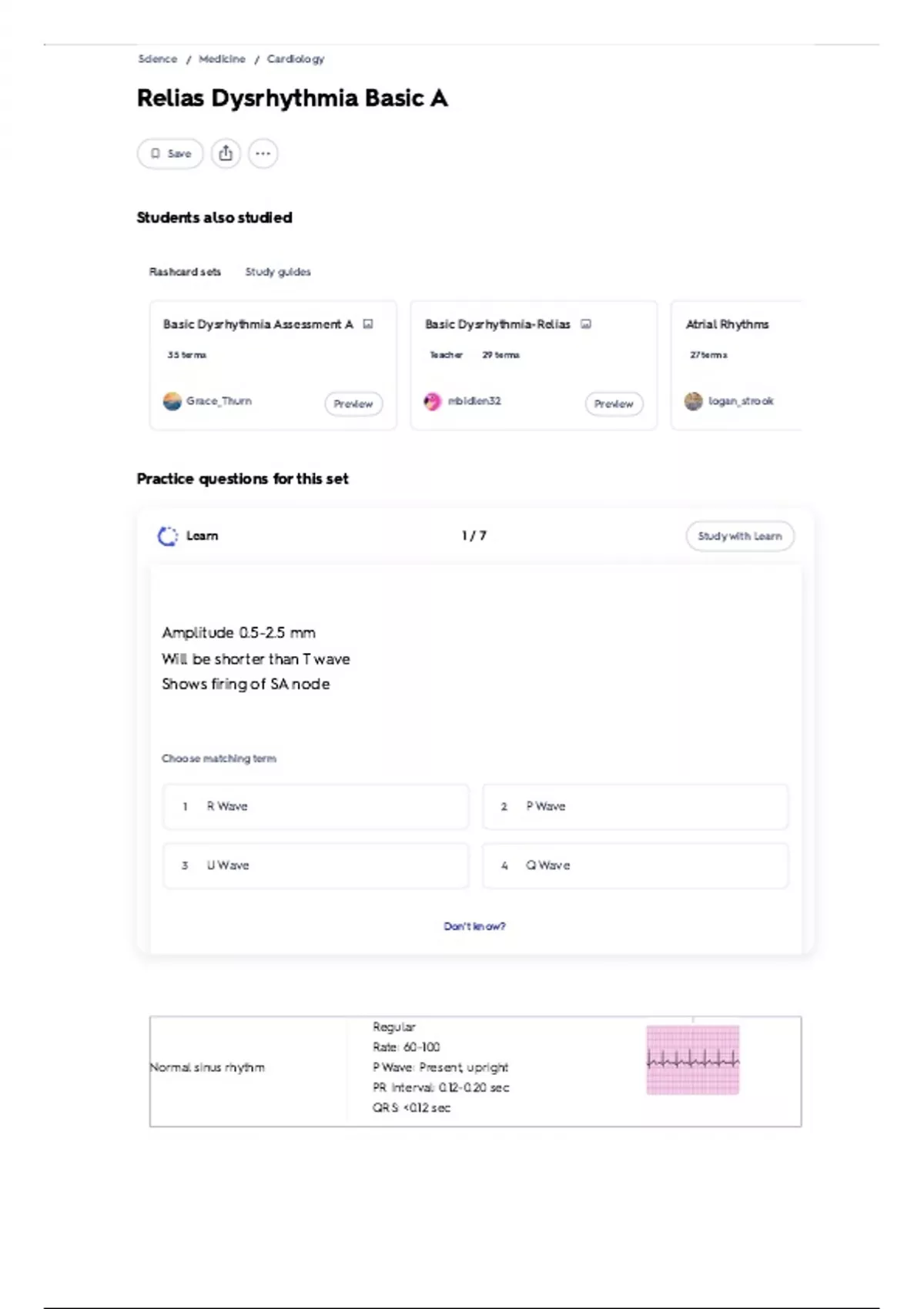Click the Don't know? link
This screenshot has height=1309, width=924.
[474, 926]
